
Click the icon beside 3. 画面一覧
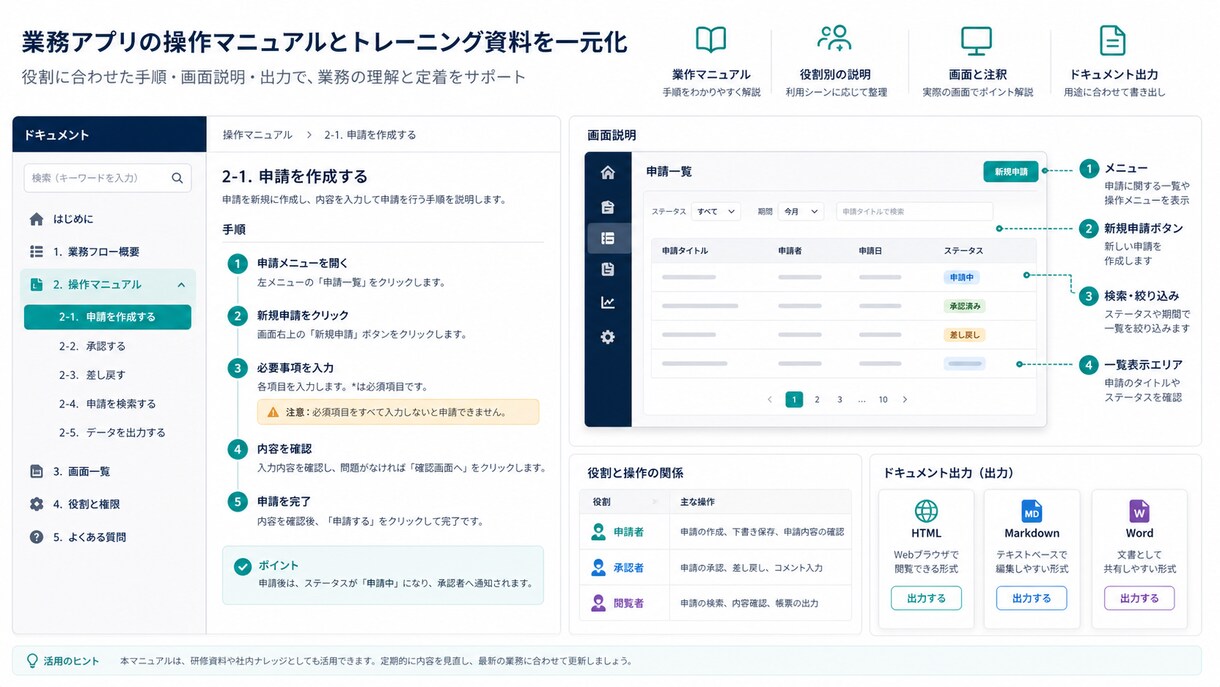coord(37,471)
